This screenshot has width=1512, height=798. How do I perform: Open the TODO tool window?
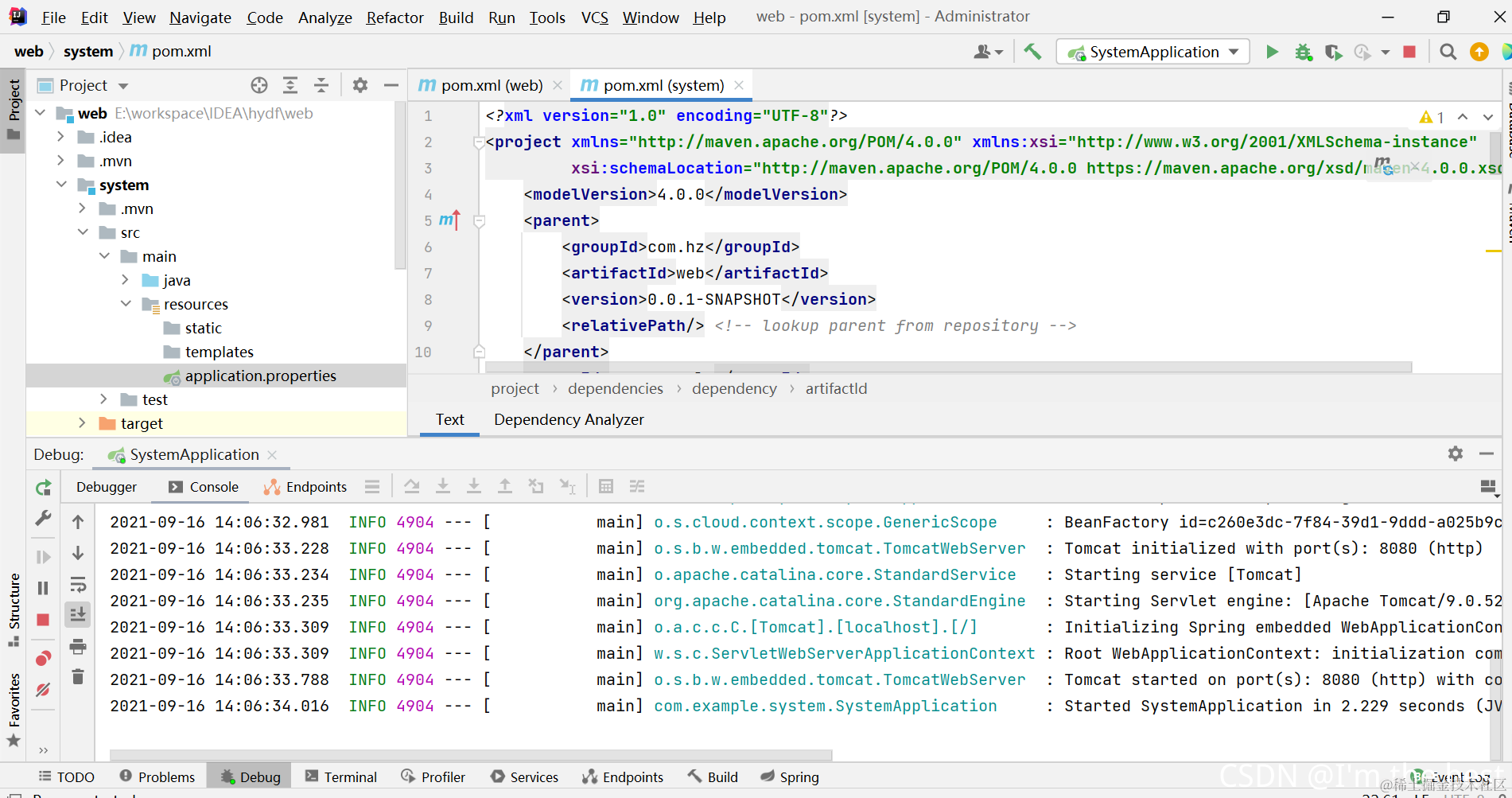pos(67,777)
